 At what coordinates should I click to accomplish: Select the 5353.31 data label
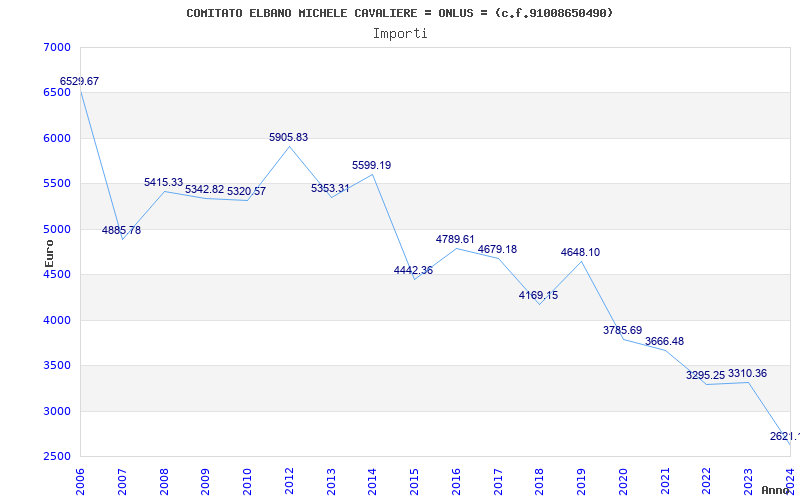tap(331, 188)
